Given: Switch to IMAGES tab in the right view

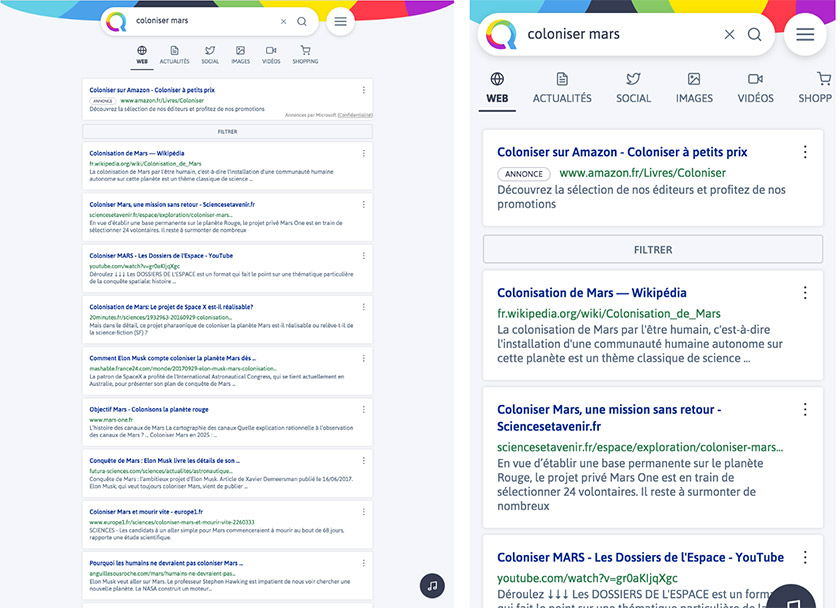Looking at the screenshot, I should click(694, 89).
